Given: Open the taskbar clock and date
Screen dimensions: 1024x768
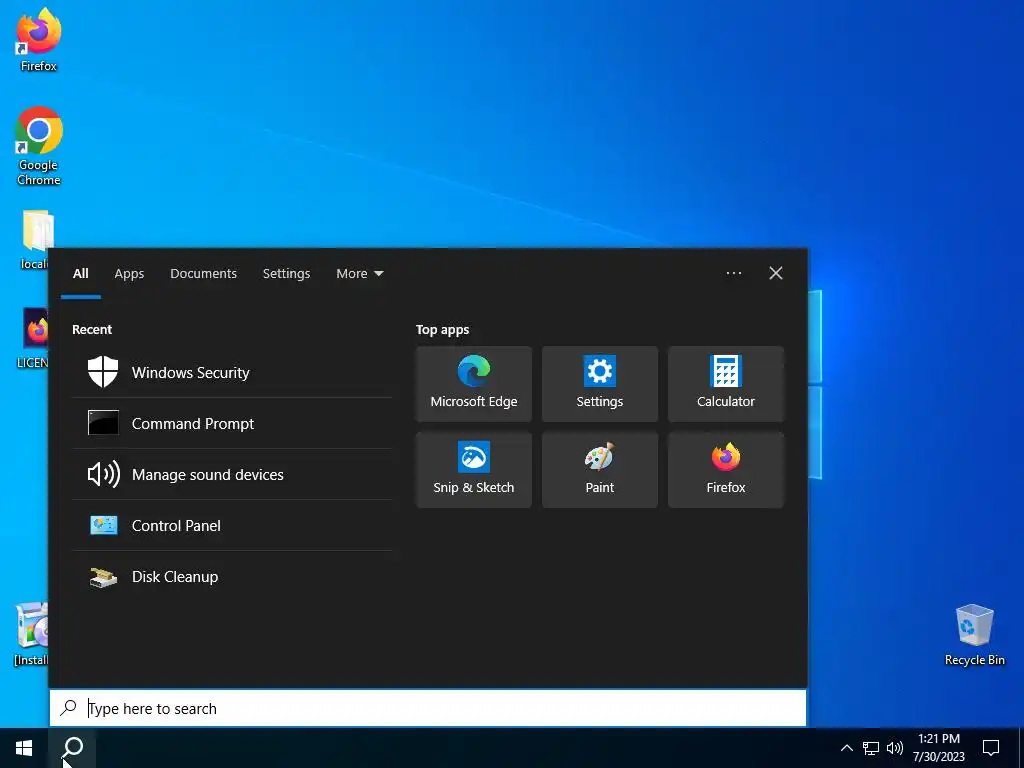Looking at the screenshot, I should coord(938,748).
